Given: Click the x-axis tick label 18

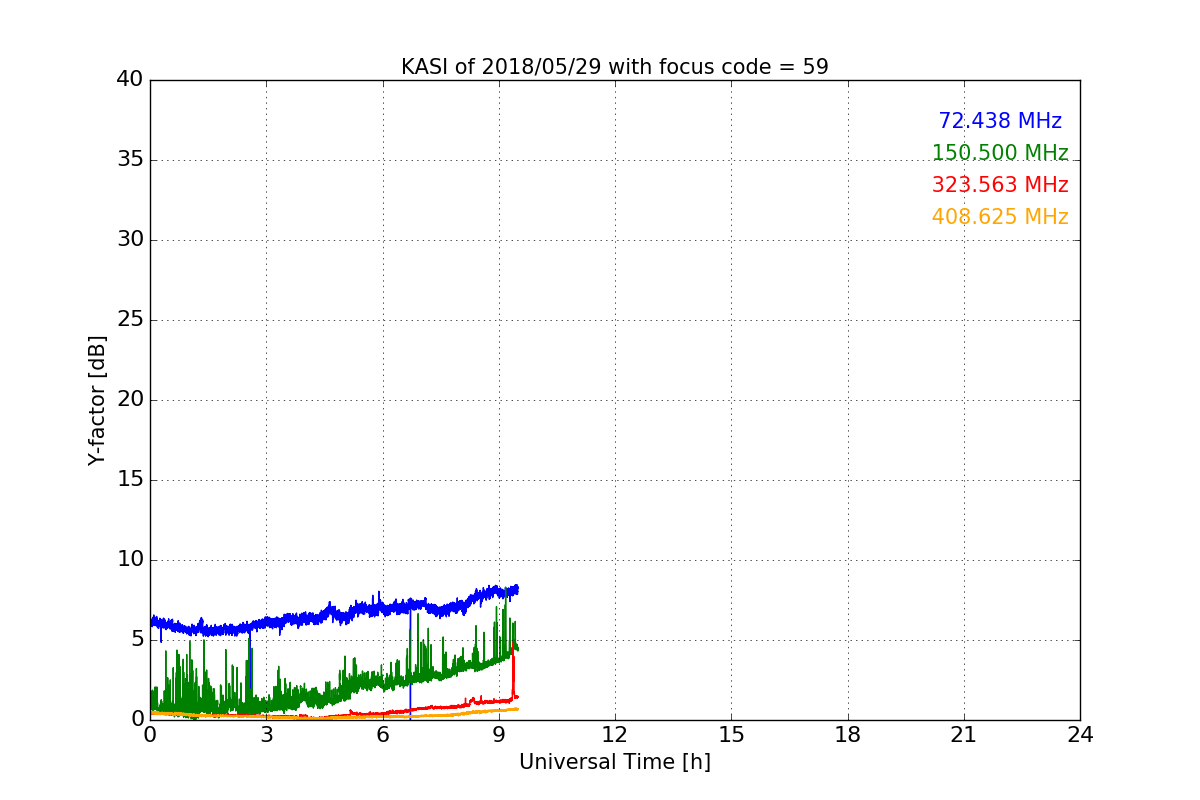Looking at the screenshot, I should [848, 735].
